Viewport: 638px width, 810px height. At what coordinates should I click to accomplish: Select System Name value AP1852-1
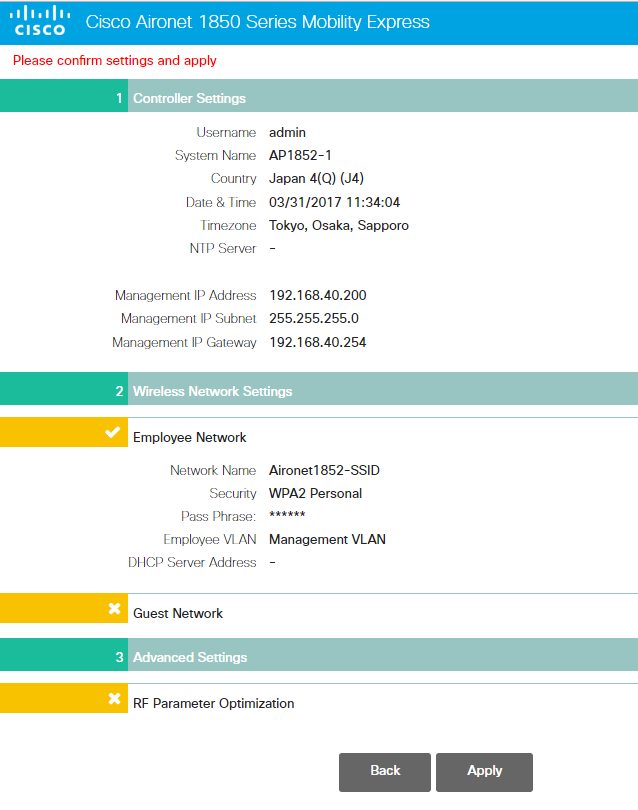[x=300, y=155]
